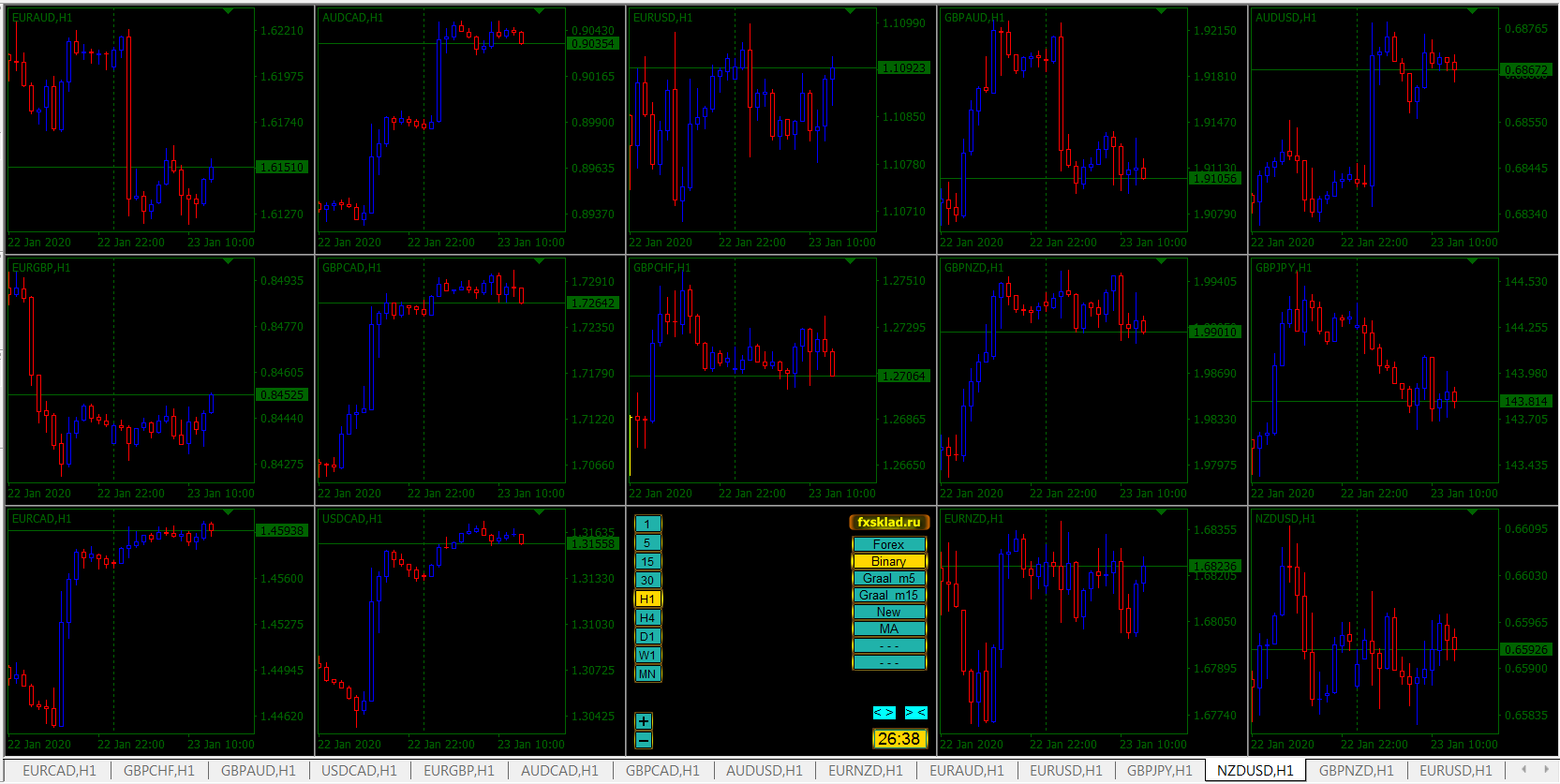
Task: Expand panel with the '< >' button
Action: (884, 713)
